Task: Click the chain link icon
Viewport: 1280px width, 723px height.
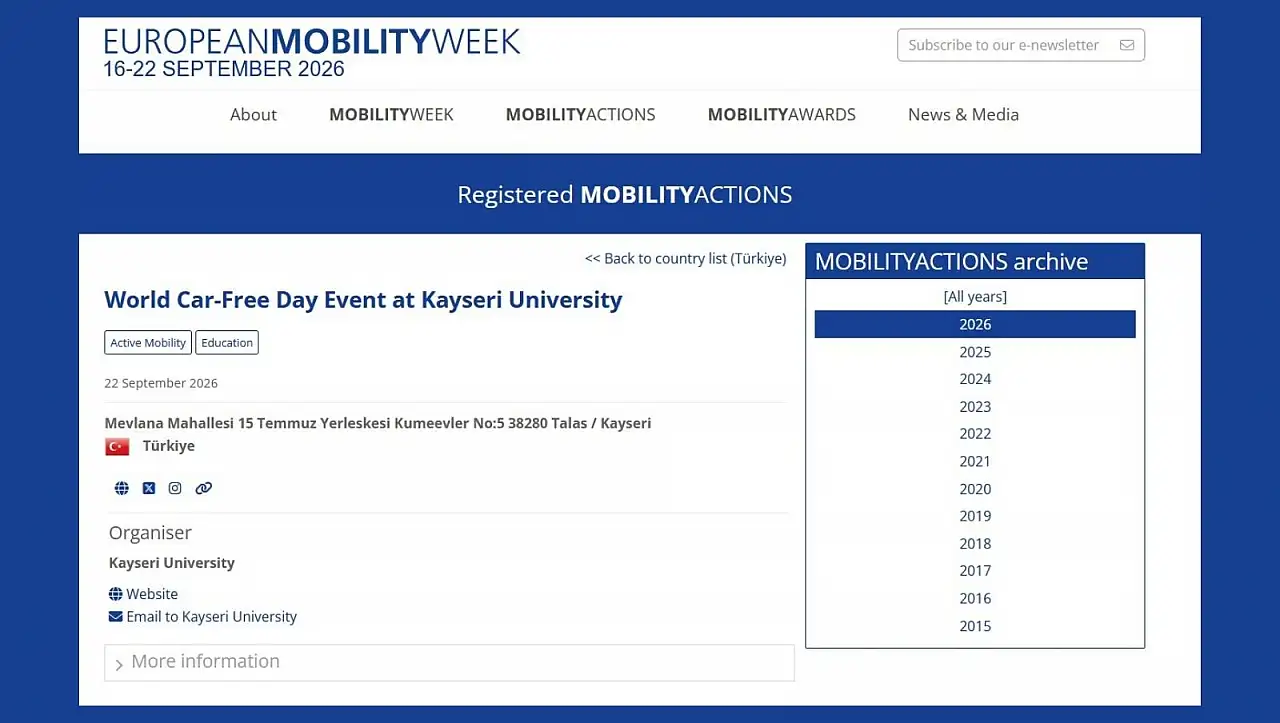Action: pos(204,488)
